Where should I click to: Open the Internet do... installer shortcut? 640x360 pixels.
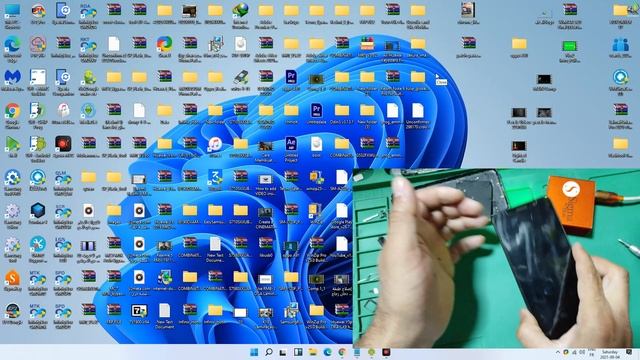coord(164,278)
